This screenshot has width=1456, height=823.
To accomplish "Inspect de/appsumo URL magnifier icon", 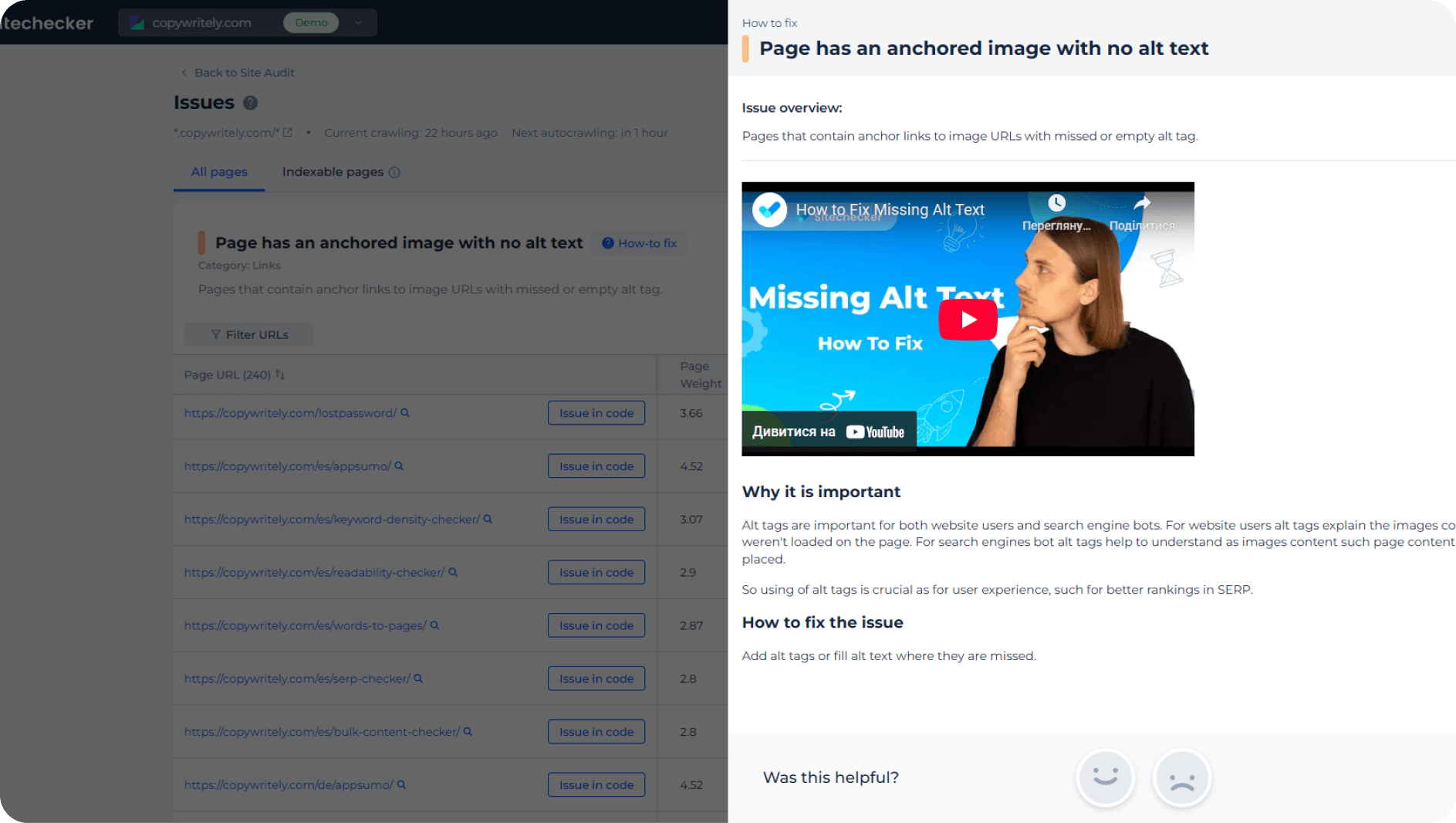I will tap(401, 785).
